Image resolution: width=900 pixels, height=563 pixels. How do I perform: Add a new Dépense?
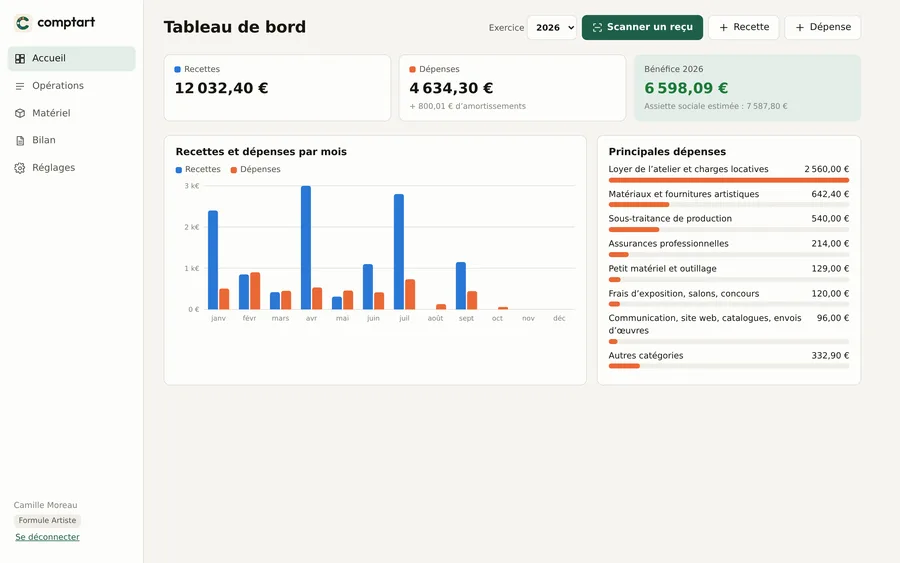823,28
